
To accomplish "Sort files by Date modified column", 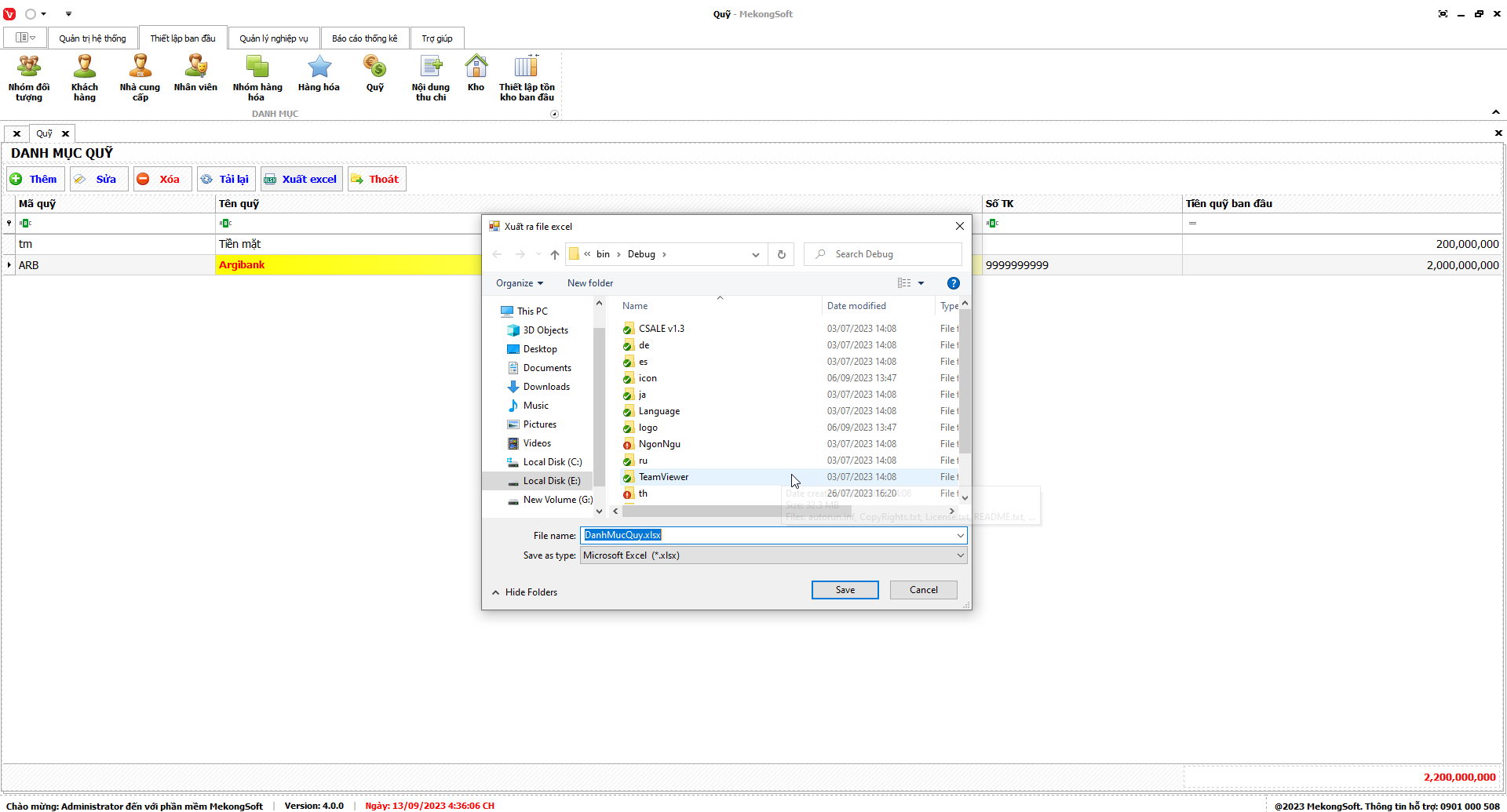I will [x=856, y=306].
